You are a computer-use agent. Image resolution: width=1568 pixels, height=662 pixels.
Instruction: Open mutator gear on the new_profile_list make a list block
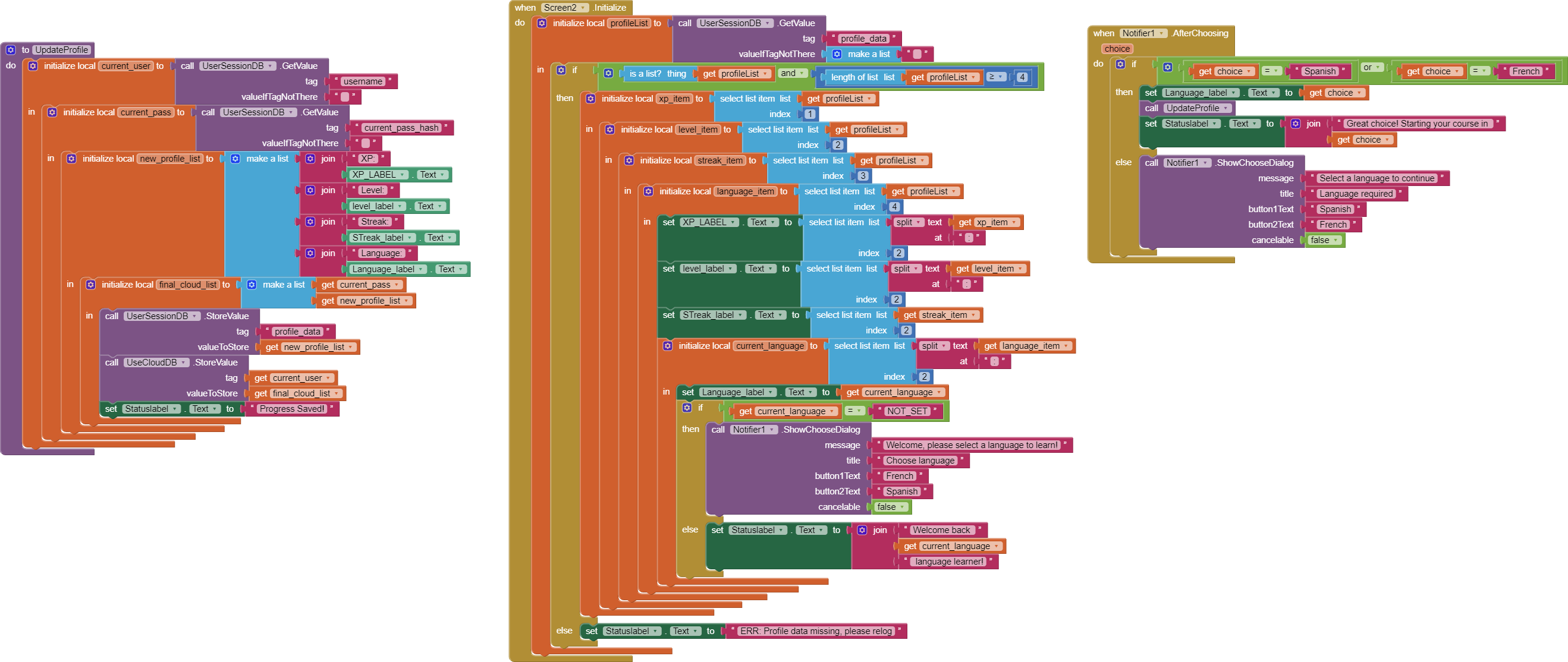(x=235, y=159)
